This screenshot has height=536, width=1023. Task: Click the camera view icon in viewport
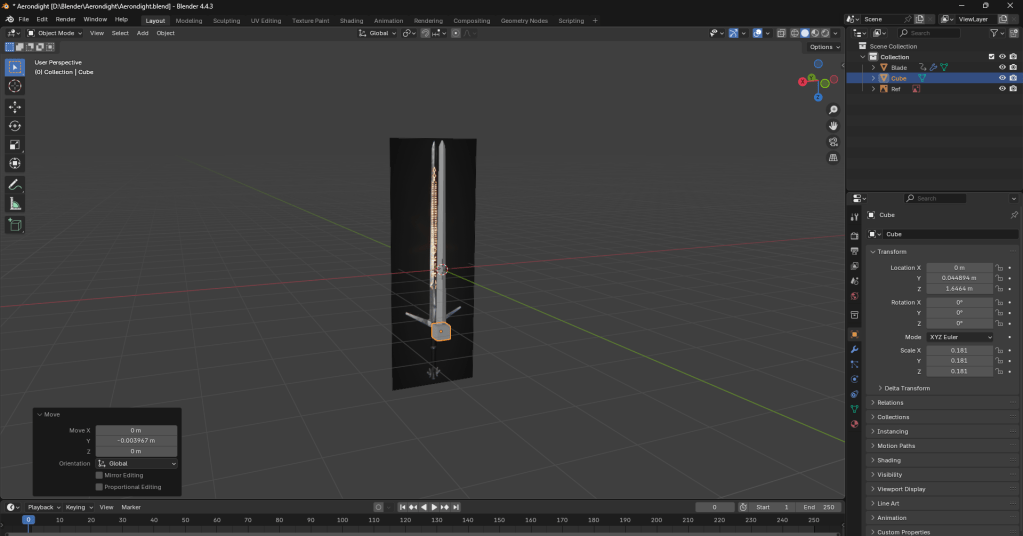coord(833,142)
